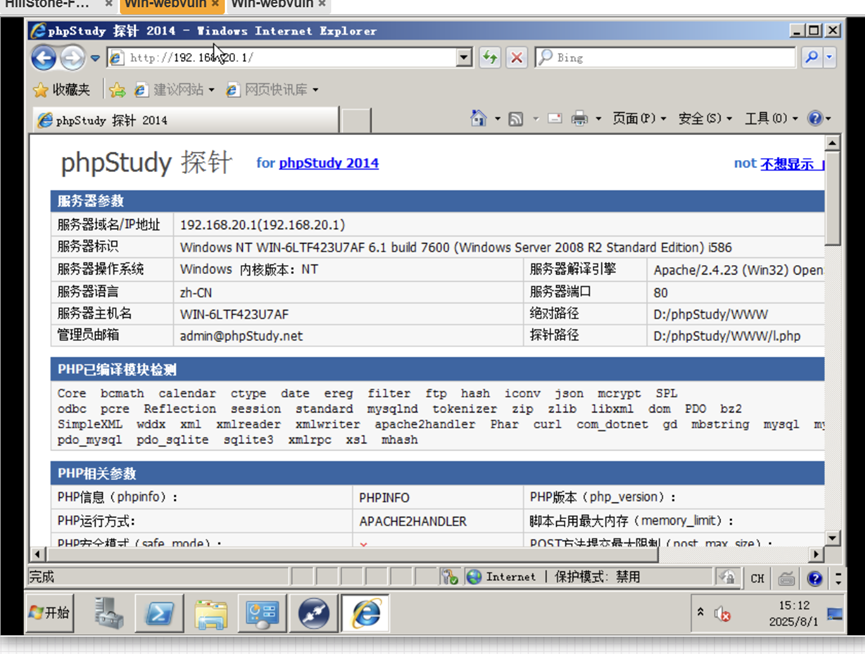The height and width of the screenshot is (654, 865).
Task: Open the control panel taskbar icon
Action: point(261,614)
